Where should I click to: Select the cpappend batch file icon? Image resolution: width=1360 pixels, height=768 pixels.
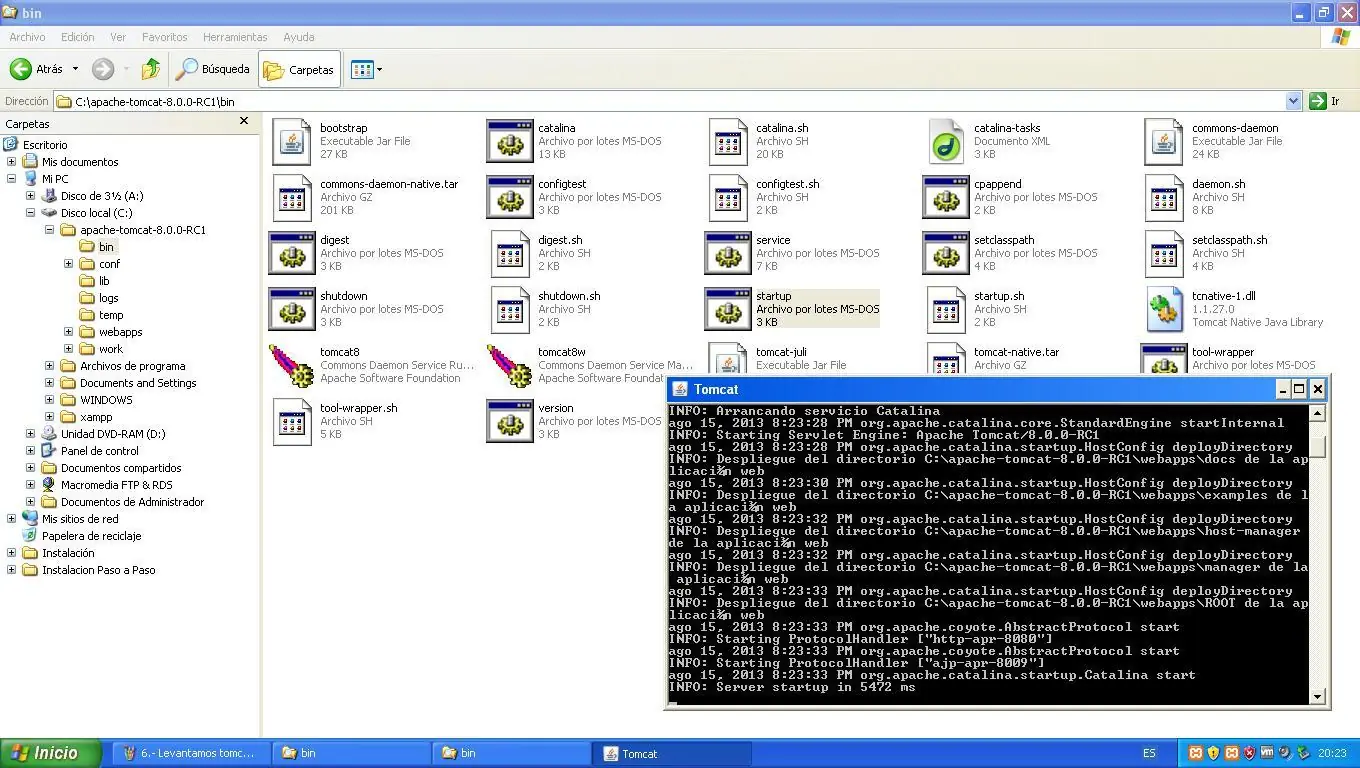946,198
